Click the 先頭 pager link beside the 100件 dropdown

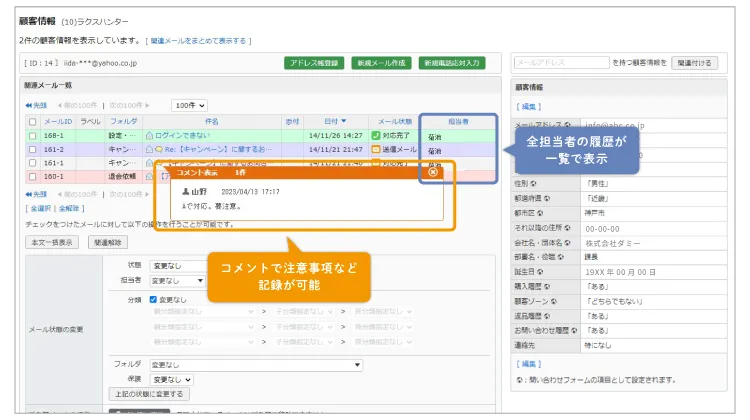pyautogui.click(x=36, y=105)
